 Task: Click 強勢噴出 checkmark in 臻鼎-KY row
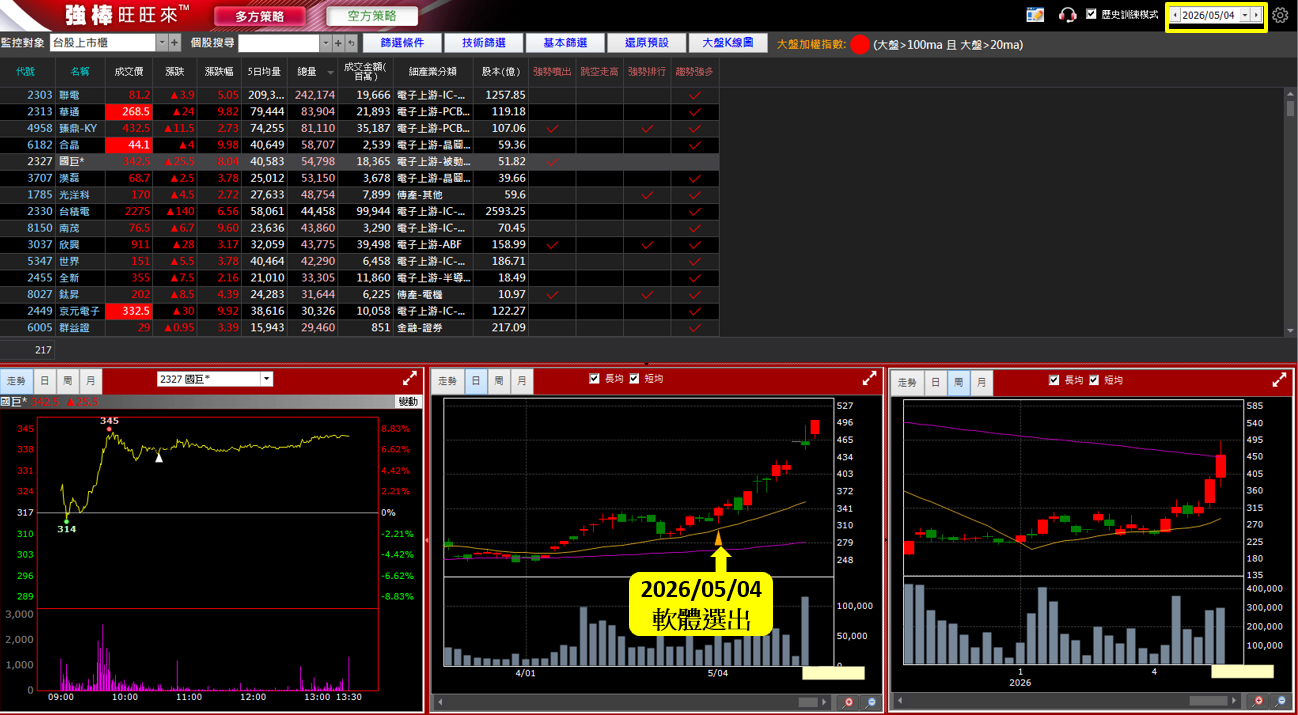click(552, 129)
